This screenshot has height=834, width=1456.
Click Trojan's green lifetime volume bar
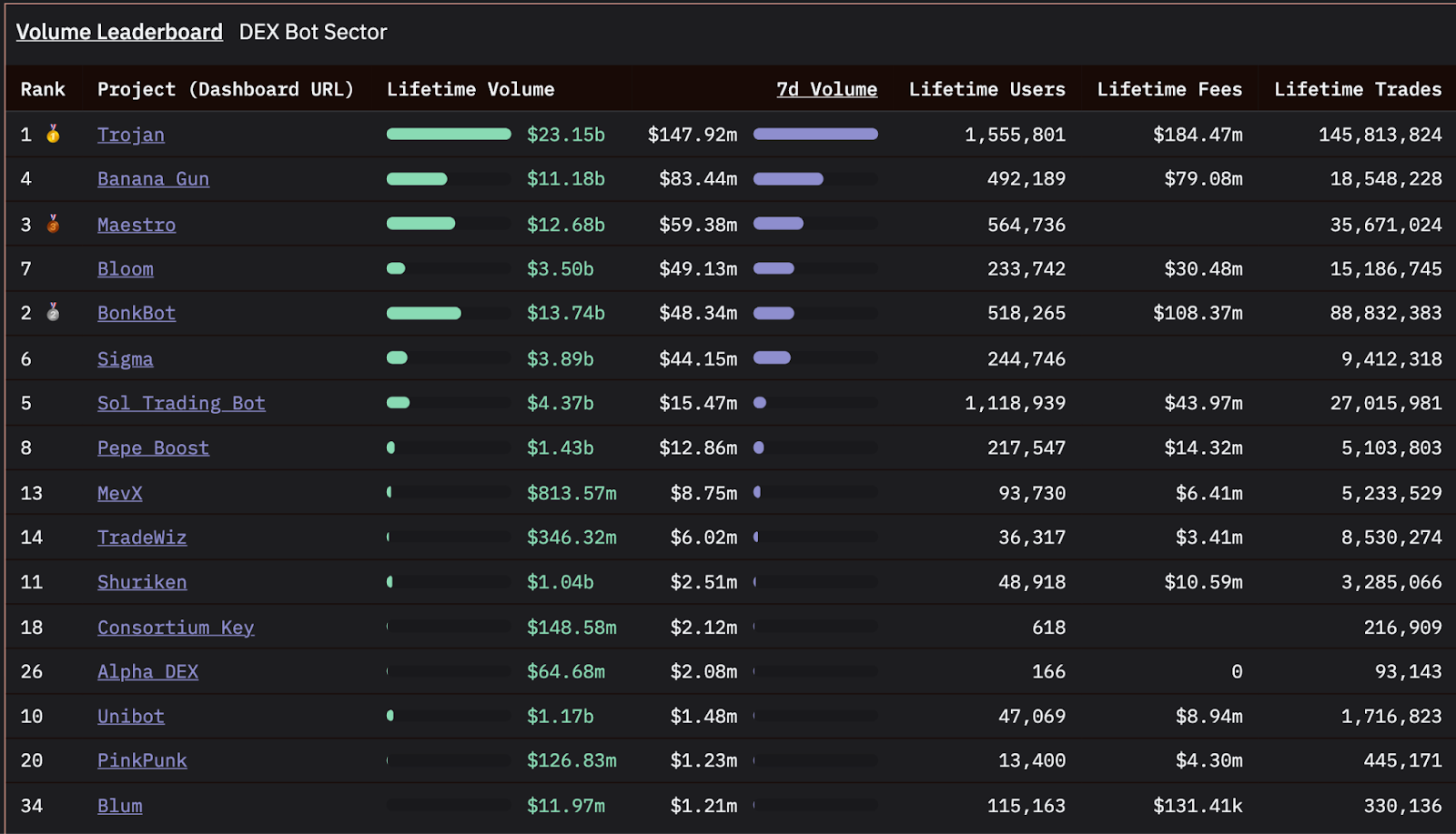pos(449,134)
